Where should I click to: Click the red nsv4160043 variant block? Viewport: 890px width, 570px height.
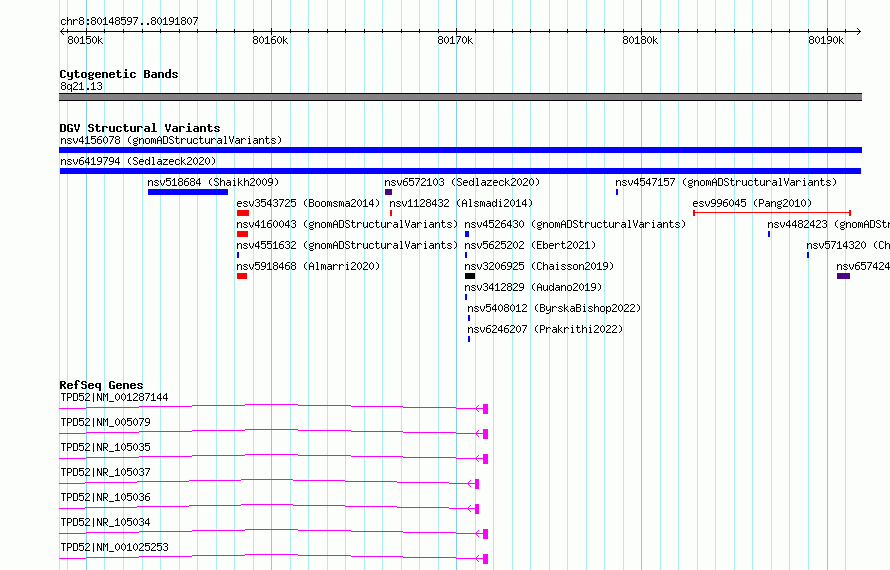tap(242, 234)
